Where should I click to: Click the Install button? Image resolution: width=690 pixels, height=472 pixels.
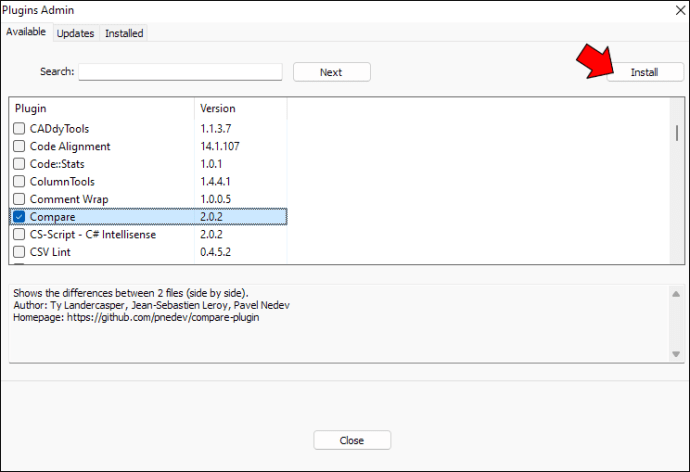645,72
